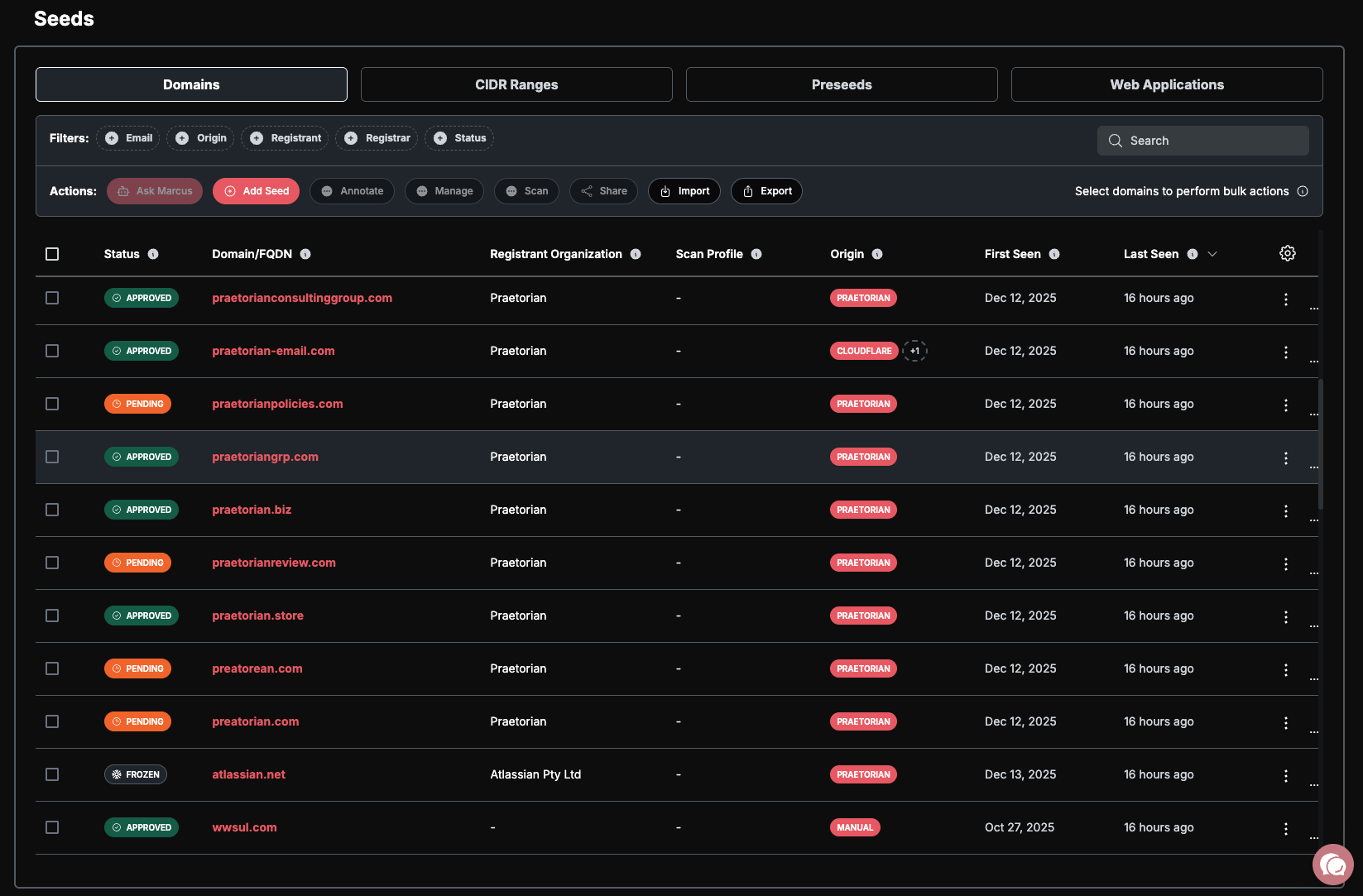Open row menu for praetorian.biz
The width and height of the screenshot is (1363, 896).
coord(1286,510)
